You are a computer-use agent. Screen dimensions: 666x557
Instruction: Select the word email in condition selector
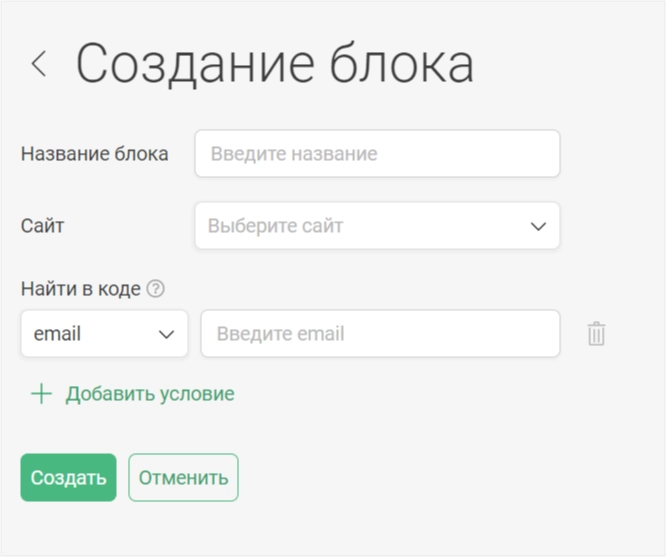pyautogui.click(x=57, y=334)
